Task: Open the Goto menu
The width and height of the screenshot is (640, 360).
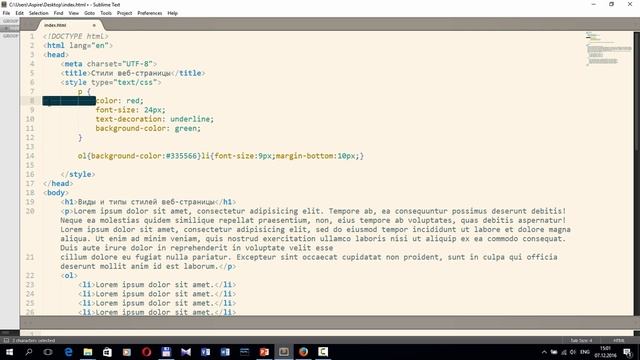Action: click(x=89, y=13)
